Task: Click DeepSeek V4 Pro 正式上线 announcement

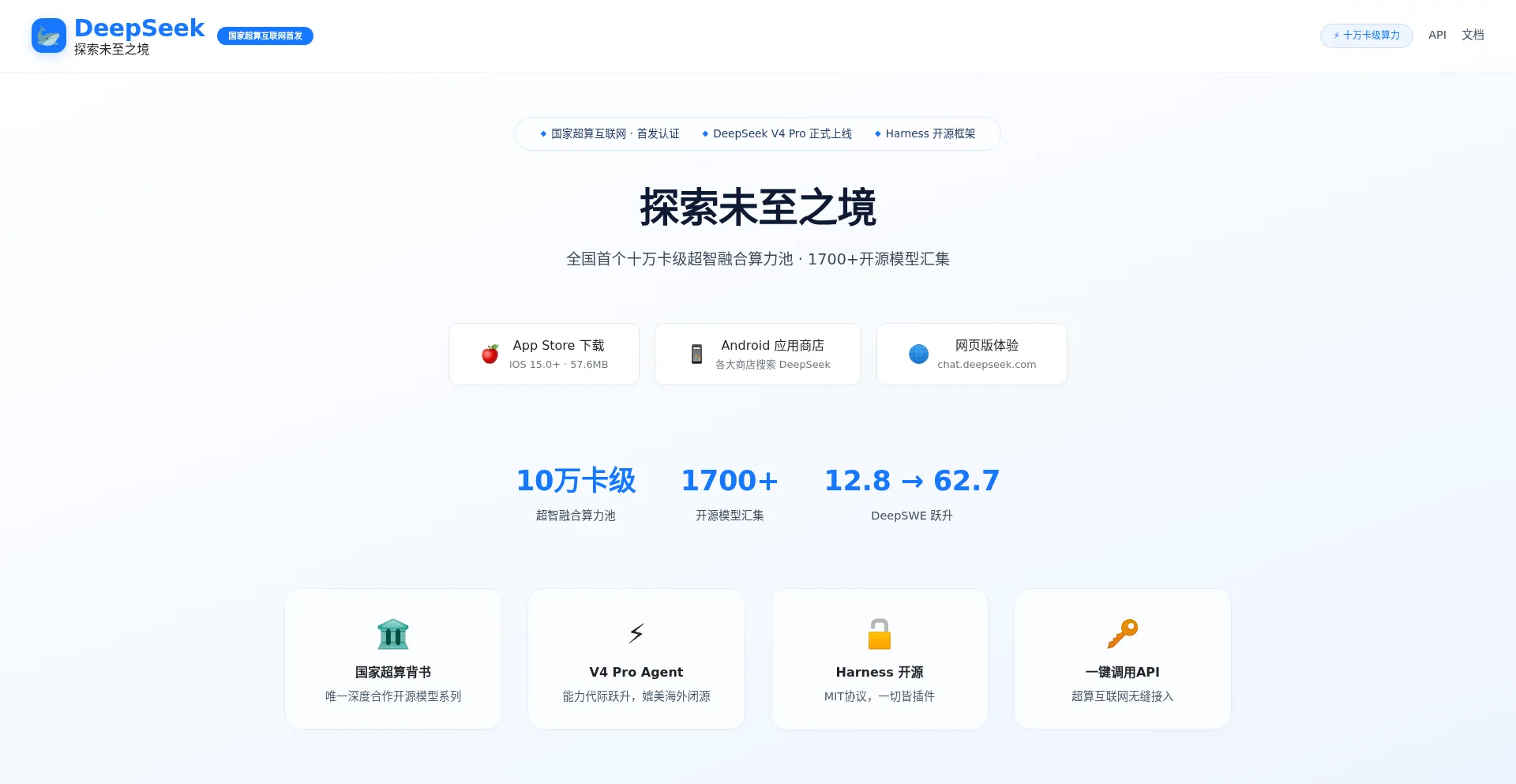Action: 777,133
